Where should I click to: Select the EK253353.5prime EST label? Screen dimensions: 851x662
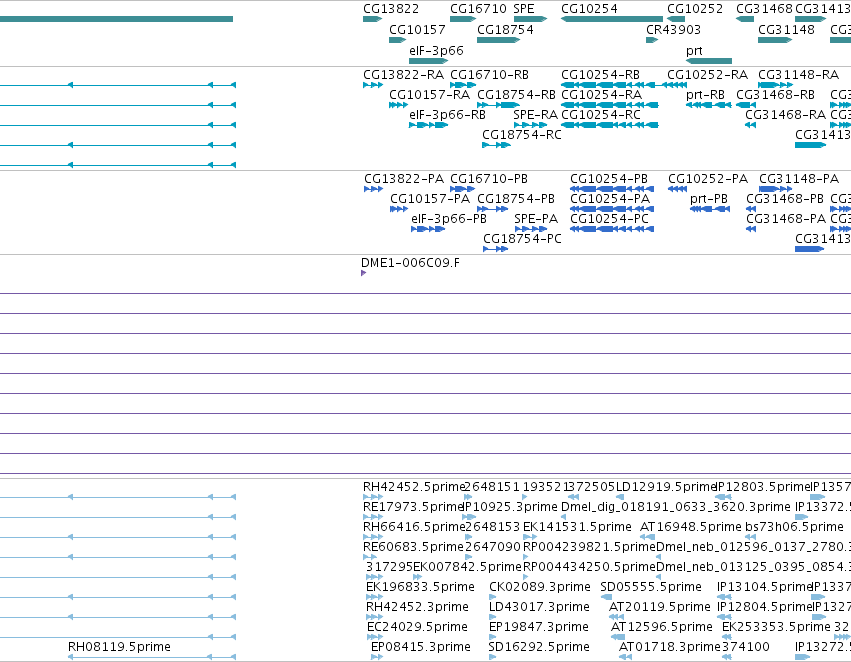click(776, 627)
